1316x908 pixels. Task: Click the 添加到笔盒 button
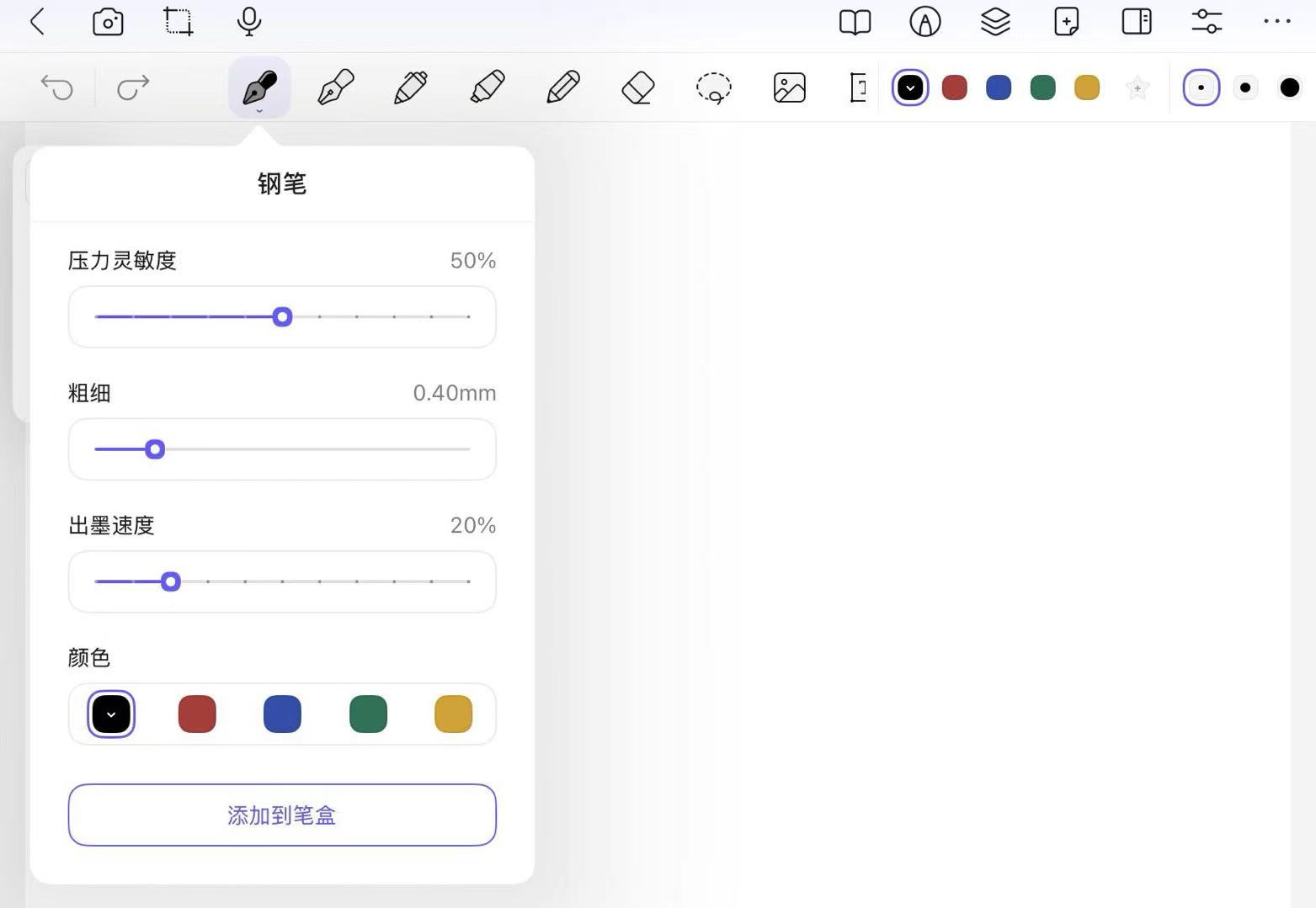point(282,815)
